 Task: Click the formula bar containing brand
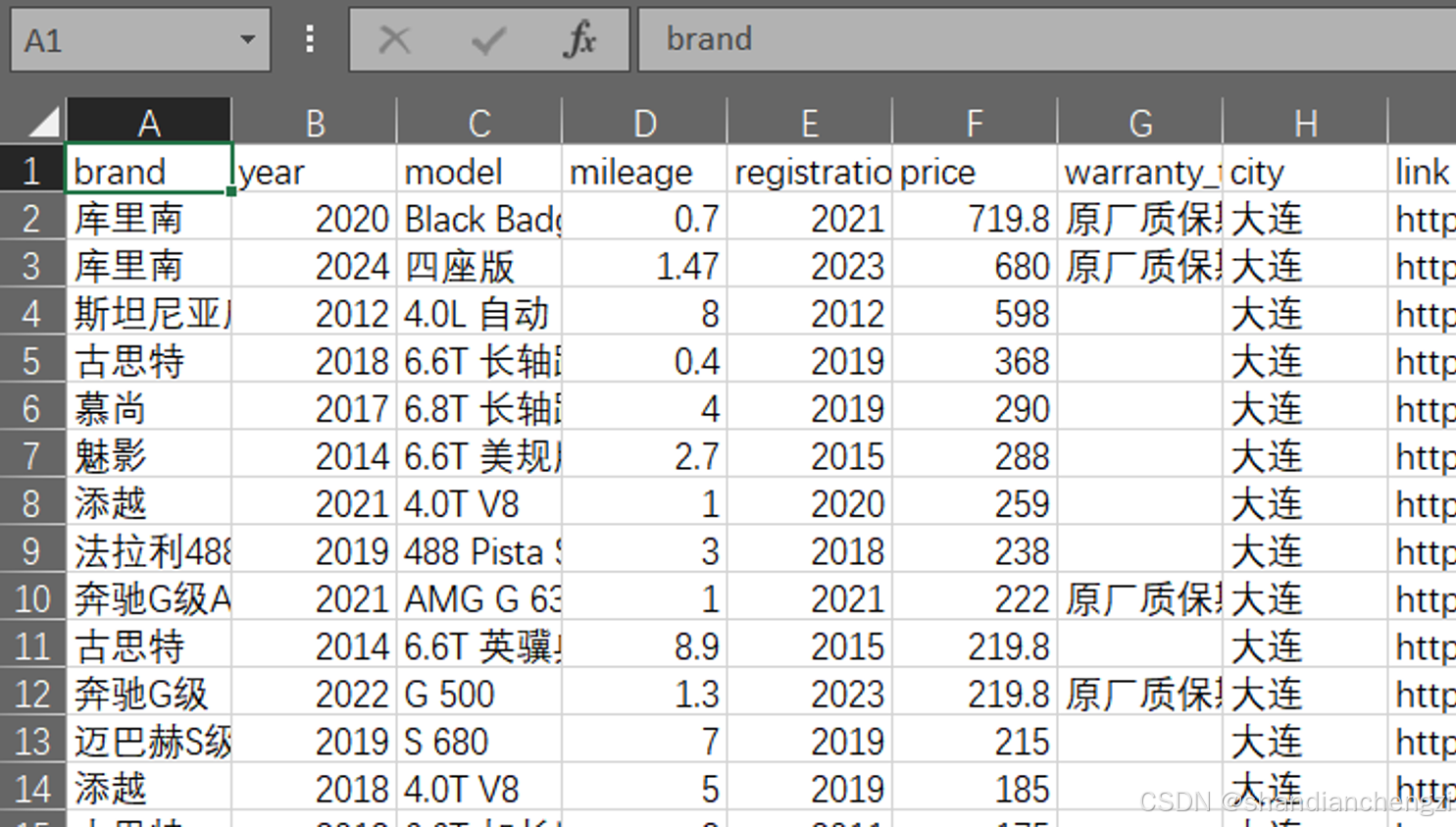click(1047, 39)
